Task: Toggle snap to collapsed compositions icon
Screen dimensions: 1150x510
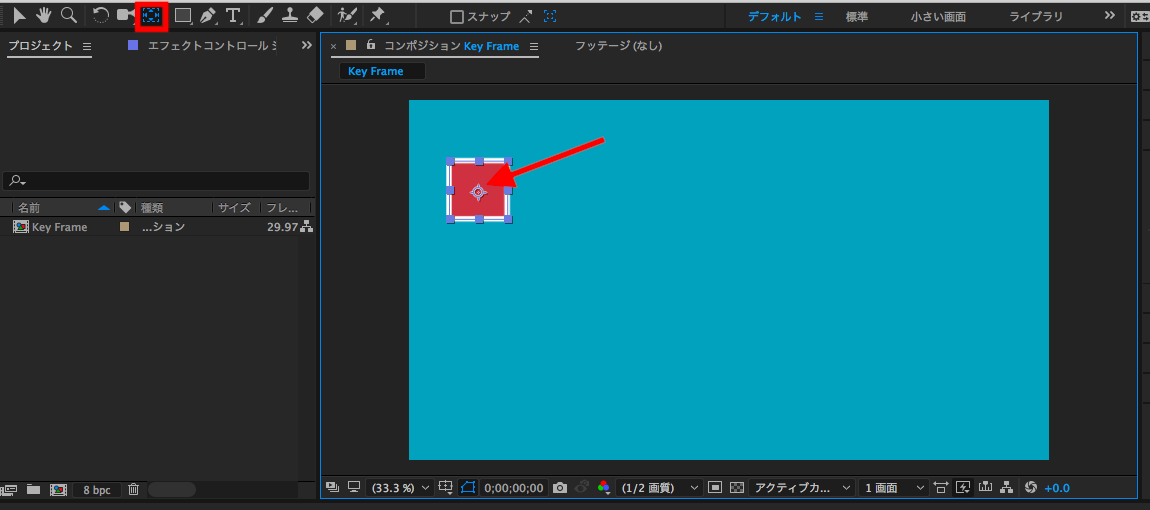Action: click(x=549, y=16)
